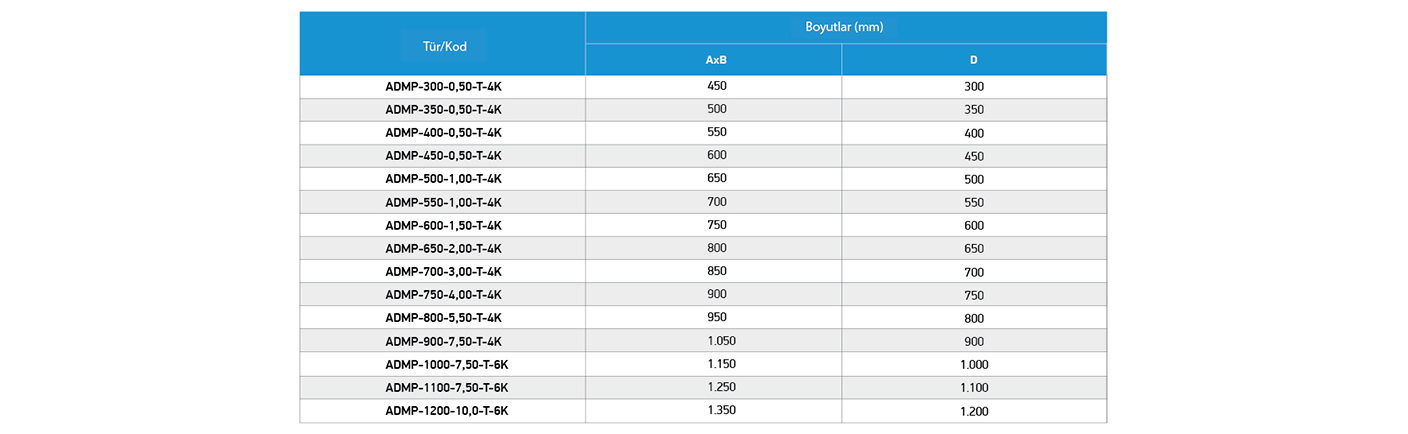The image size is (1408, 434).
Task: Click the ADMP-700-3,00-T-4K row
Action: point(703,271)
